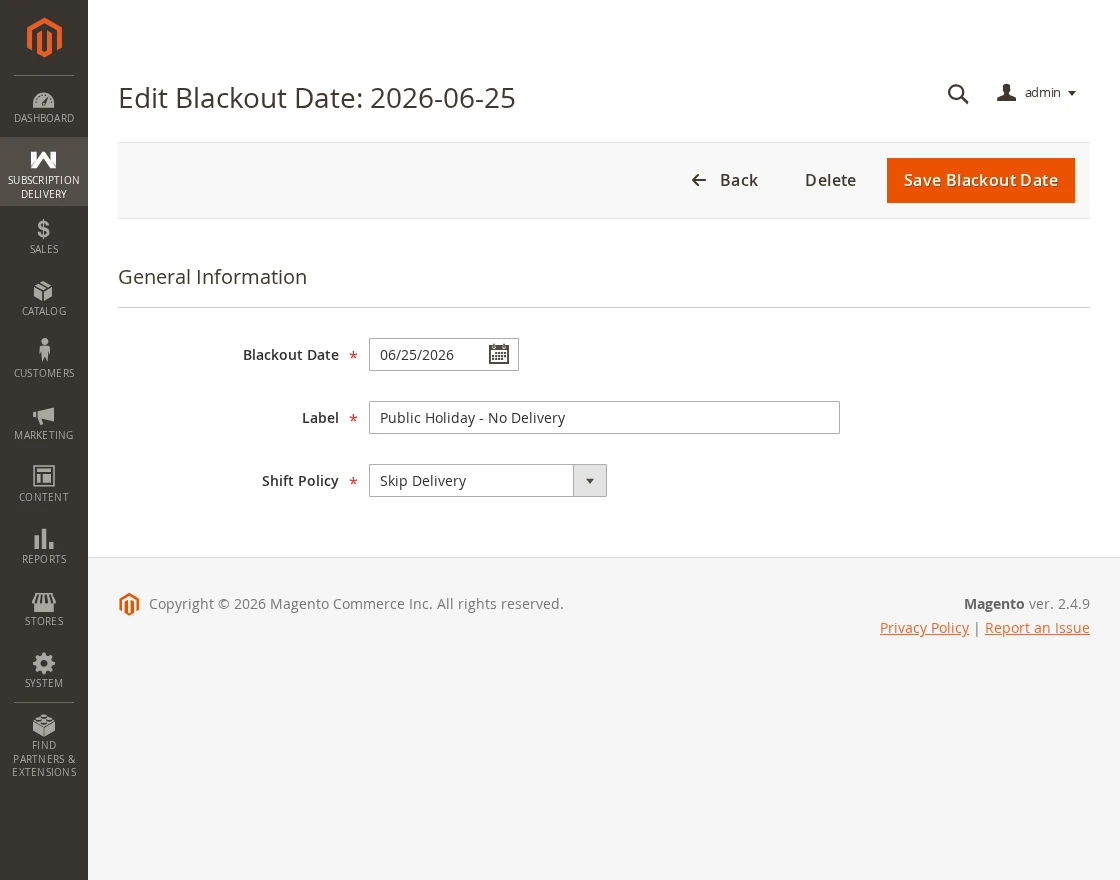Image resolution: width=1120 pixels, height=880 pixels.
Task: Open the calendar date picker
Action: click(x=499, y=354)
